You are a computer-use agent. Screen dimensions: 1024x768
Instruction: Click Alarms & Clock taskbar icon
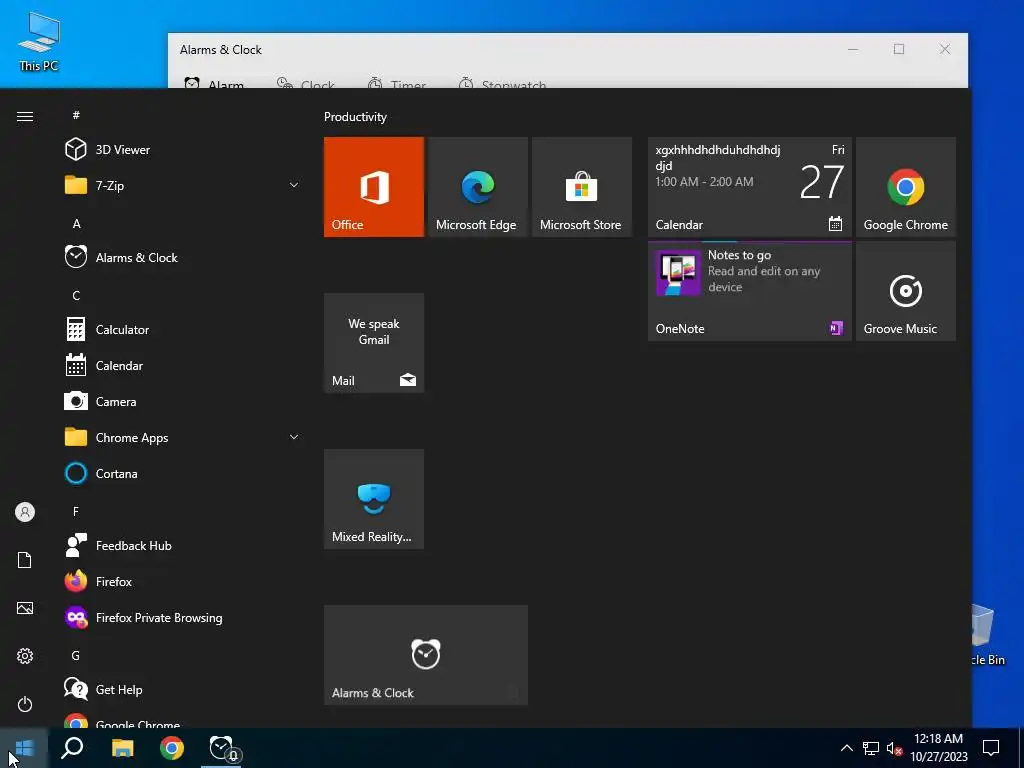pos(222,748)
